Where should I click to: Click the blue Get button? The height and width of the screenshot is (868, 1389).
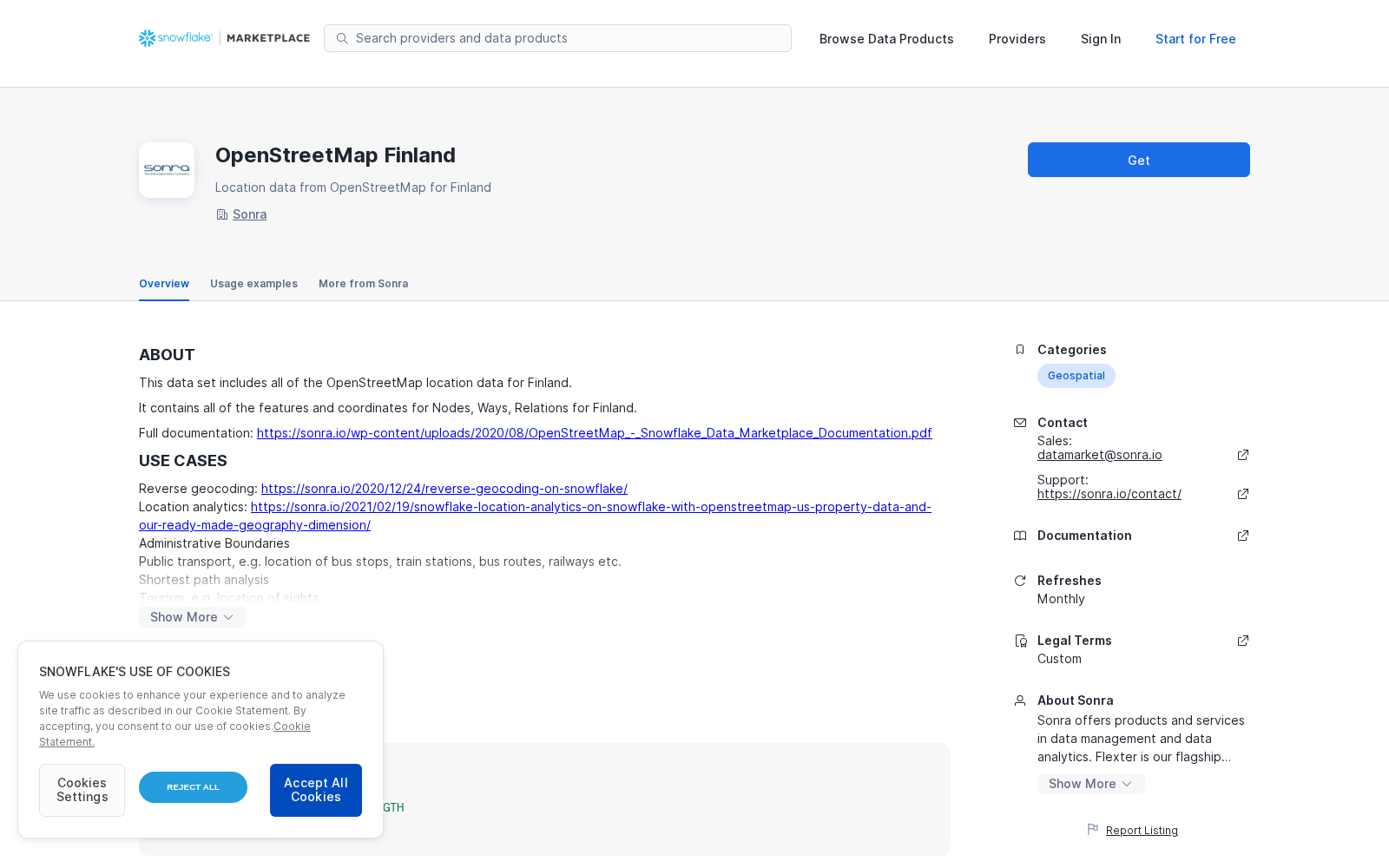(x=1139, y=160)
